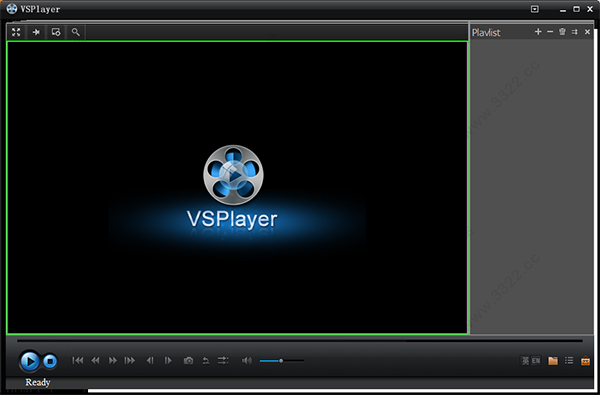
Task: Toggle the playlist panel list icon
Action: (x=569, y=361)
